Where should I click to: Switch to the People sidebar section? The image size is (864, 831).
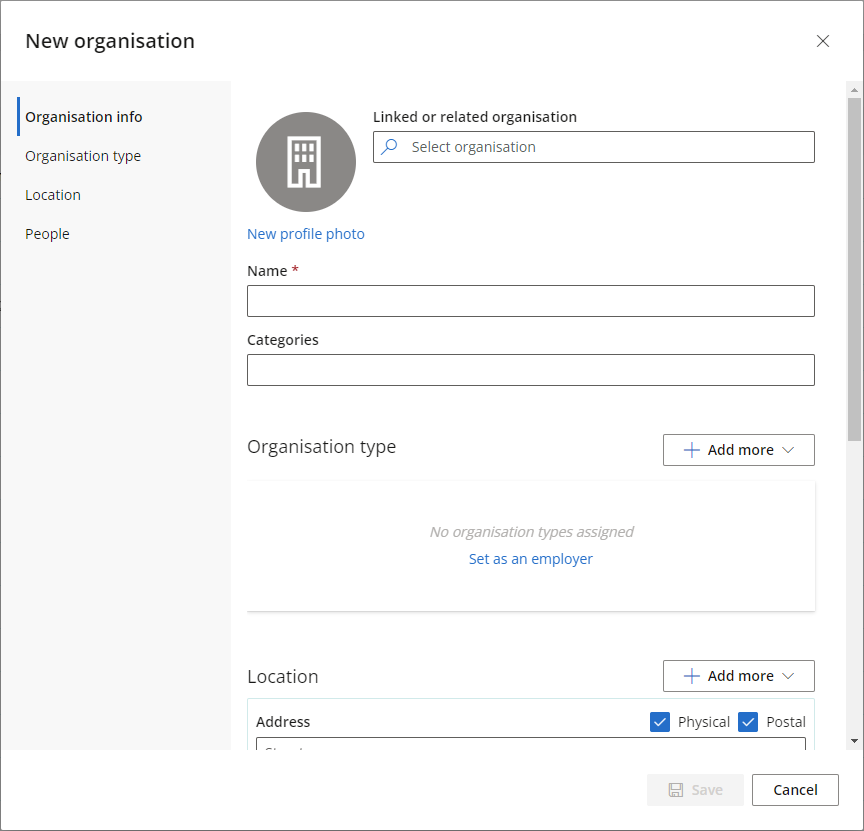pos(47,234)
